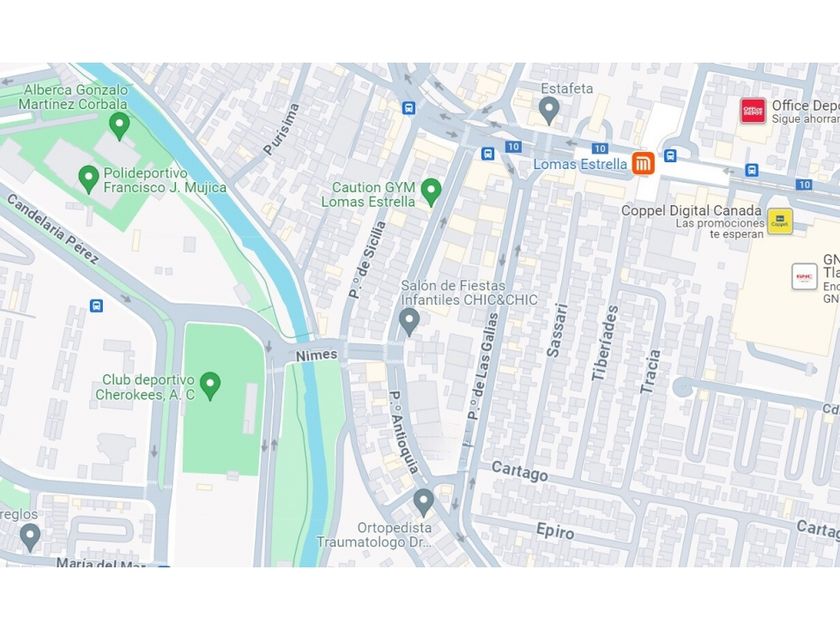Image resolution: width=840 pixels, height=630 pixels.
Task: Select the Caution GYM Lomas Estrella pin
Action: tap(431, 193)
